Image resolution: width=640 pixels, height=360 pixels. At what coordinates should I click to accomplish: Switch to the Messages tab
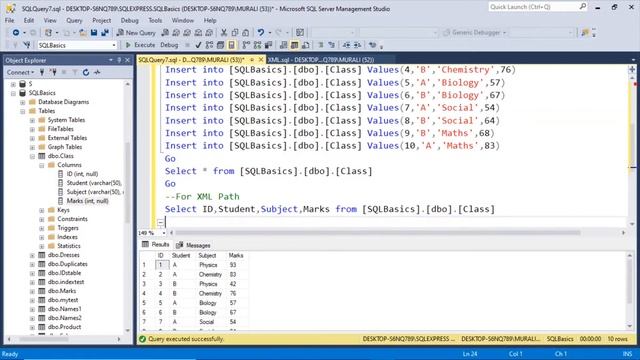point(193,245)
